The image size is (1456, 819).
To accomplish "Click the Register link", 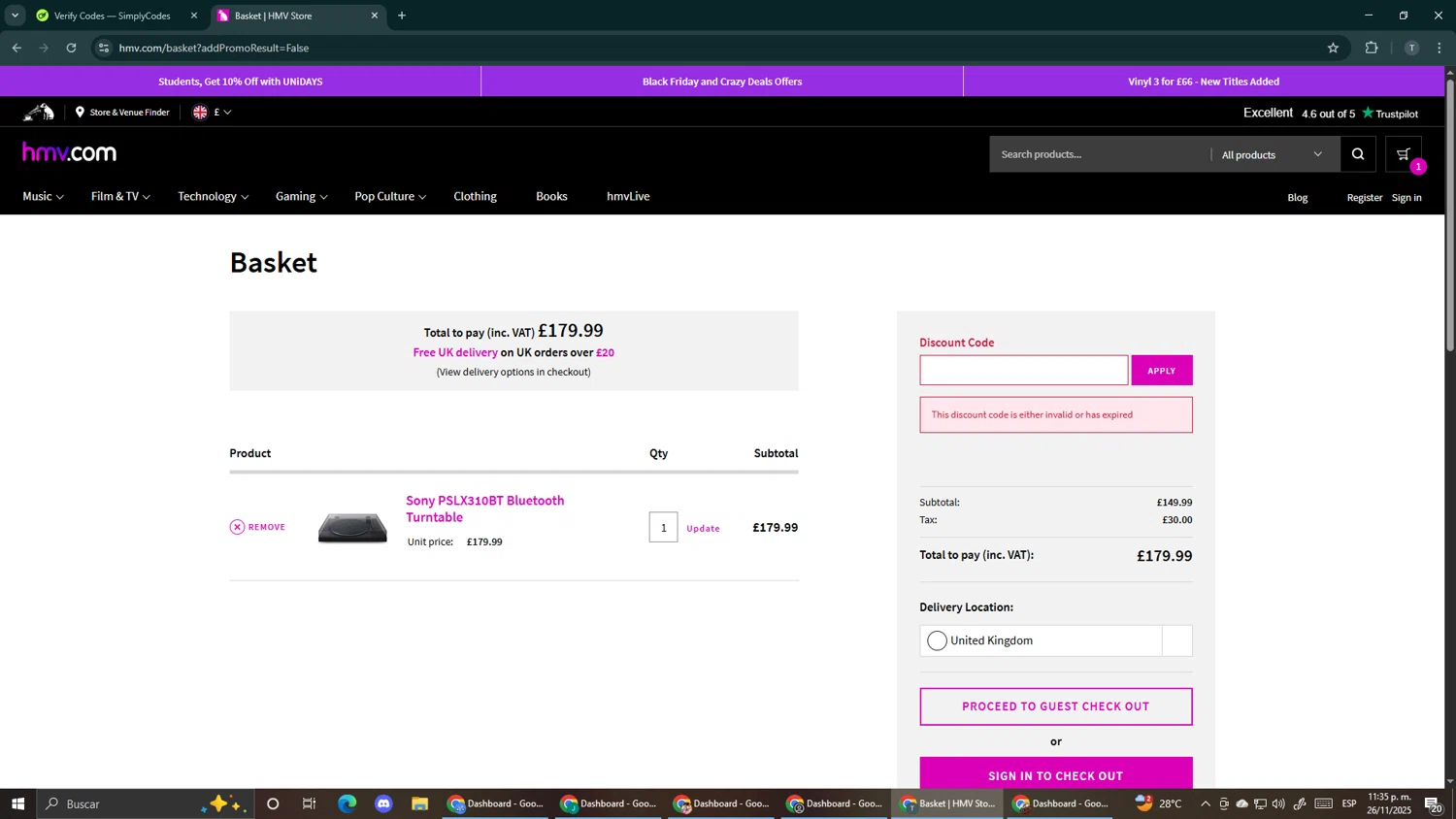I will tap(1364, 197).
